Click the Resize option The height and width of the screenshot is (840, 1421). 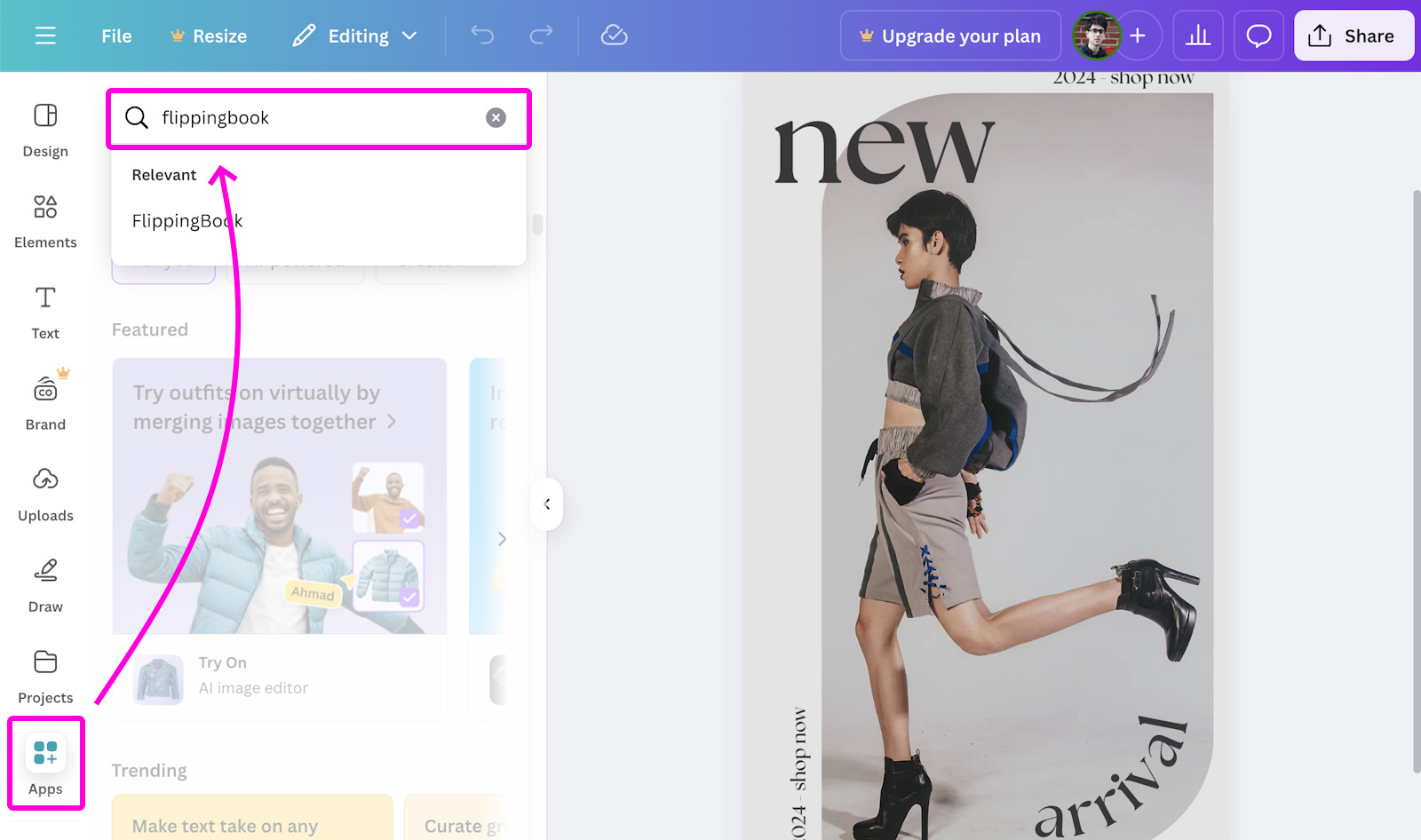coord(209,36)
